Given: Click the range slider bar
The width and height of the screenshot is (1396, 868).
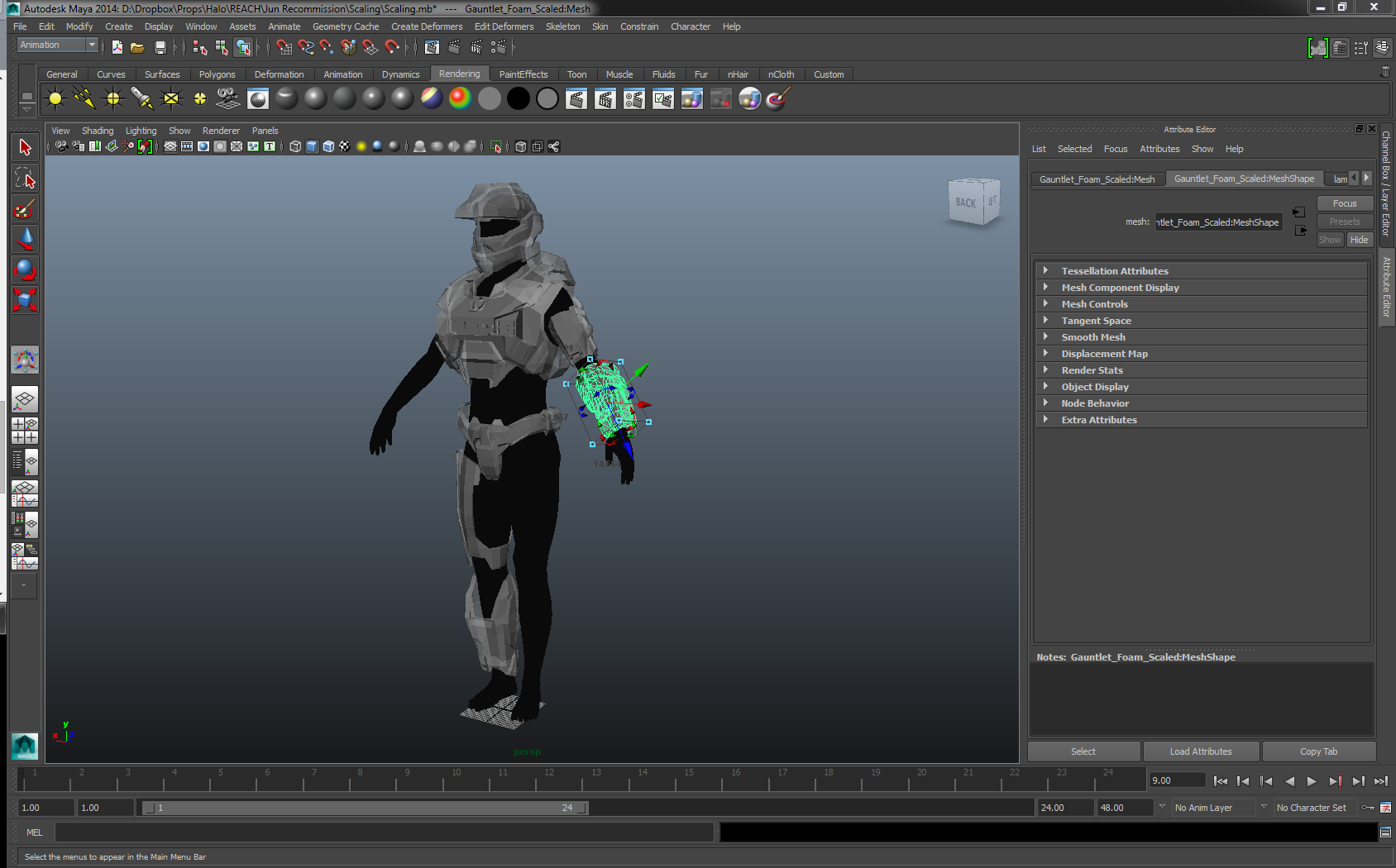Looking at the screenshot, I should [366, 808].
